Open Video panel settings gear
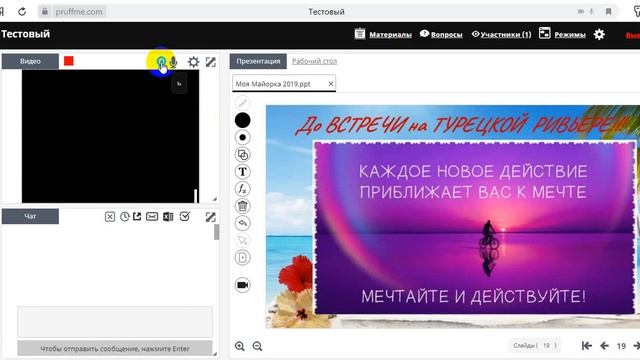640x360 pixels. point(193,62)
